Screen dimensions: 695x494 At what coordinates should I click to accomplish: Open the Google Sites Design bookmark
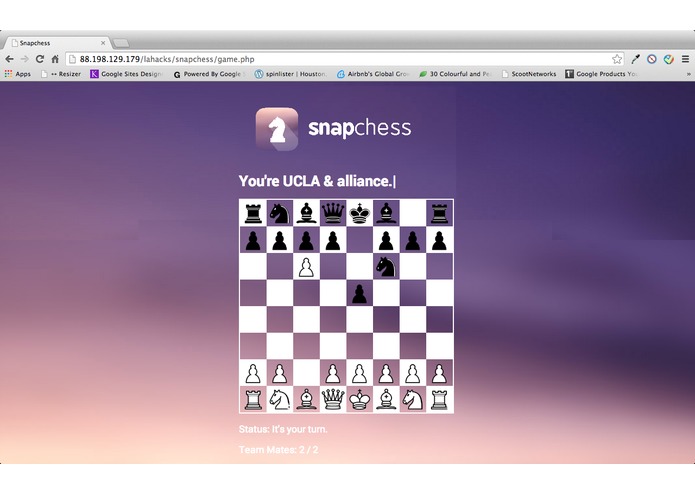[126, 74]
